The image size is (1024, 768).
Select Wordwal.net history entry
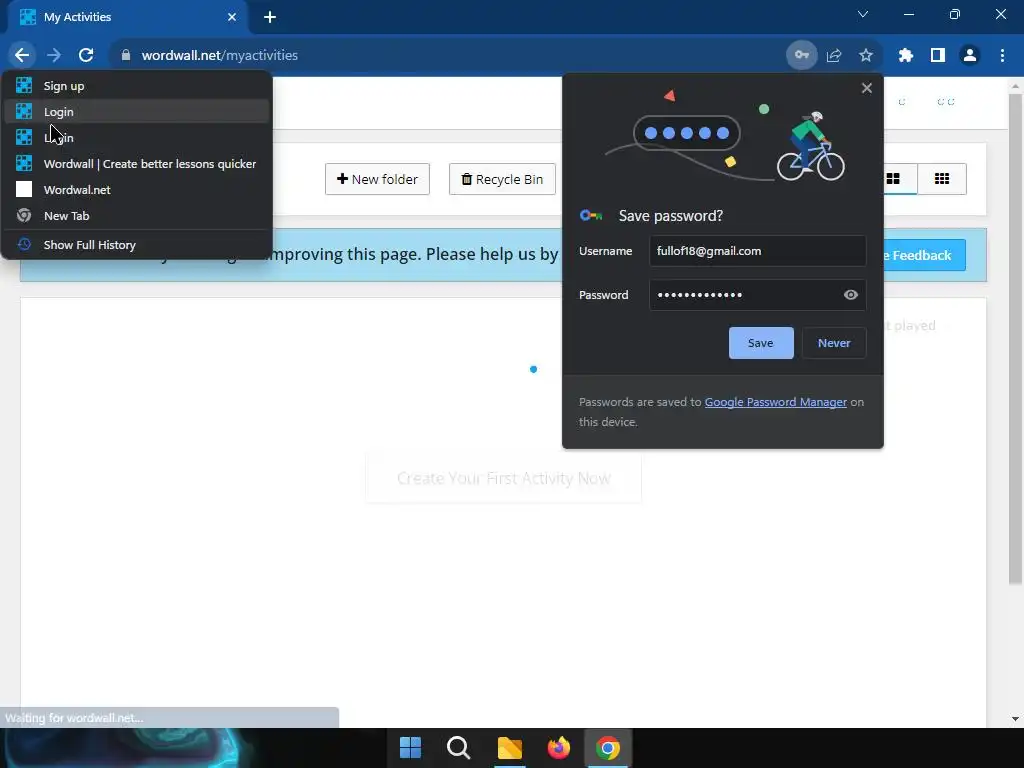tap(136, 190)
